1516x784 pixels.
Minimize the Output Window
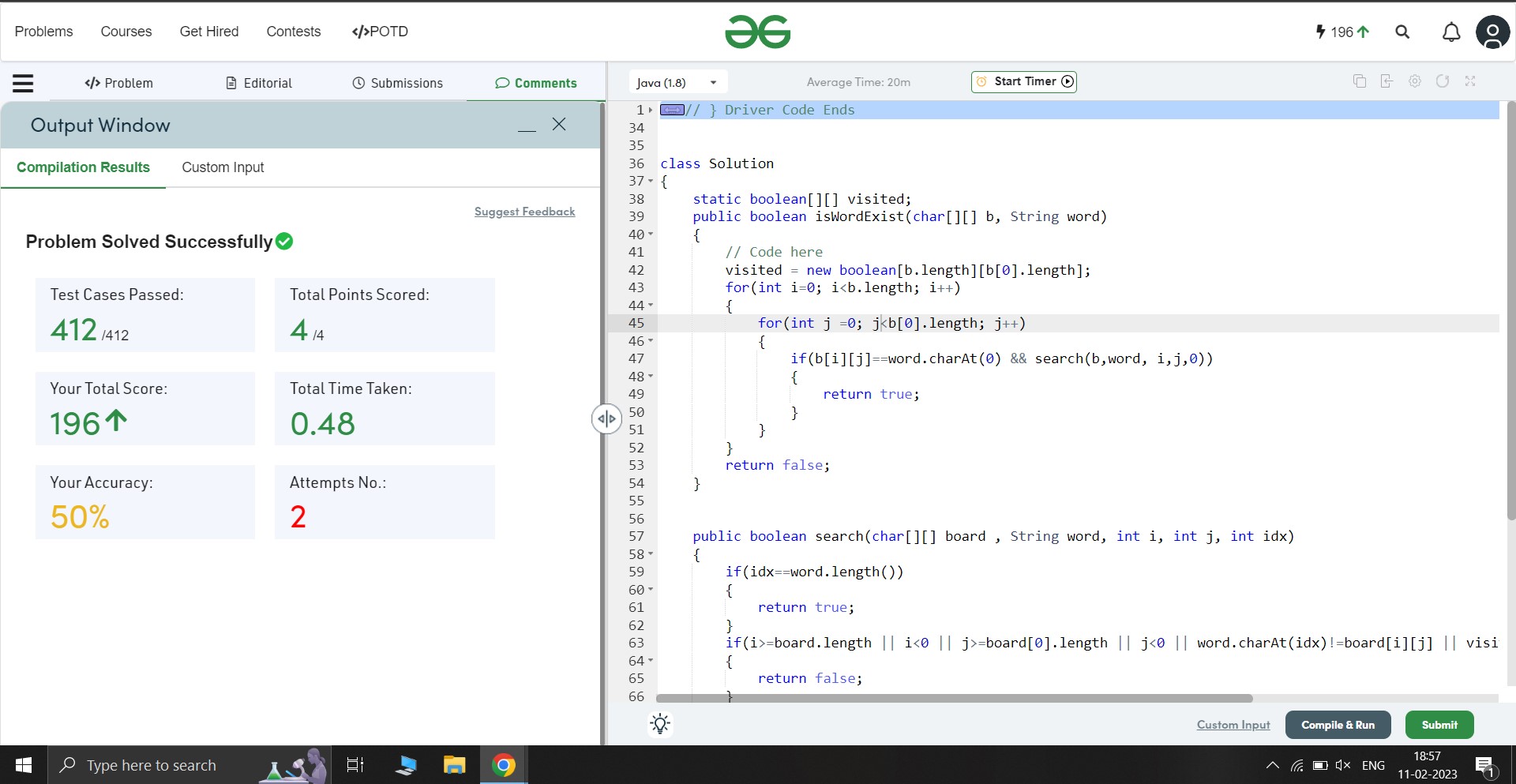tap(527, 129)
